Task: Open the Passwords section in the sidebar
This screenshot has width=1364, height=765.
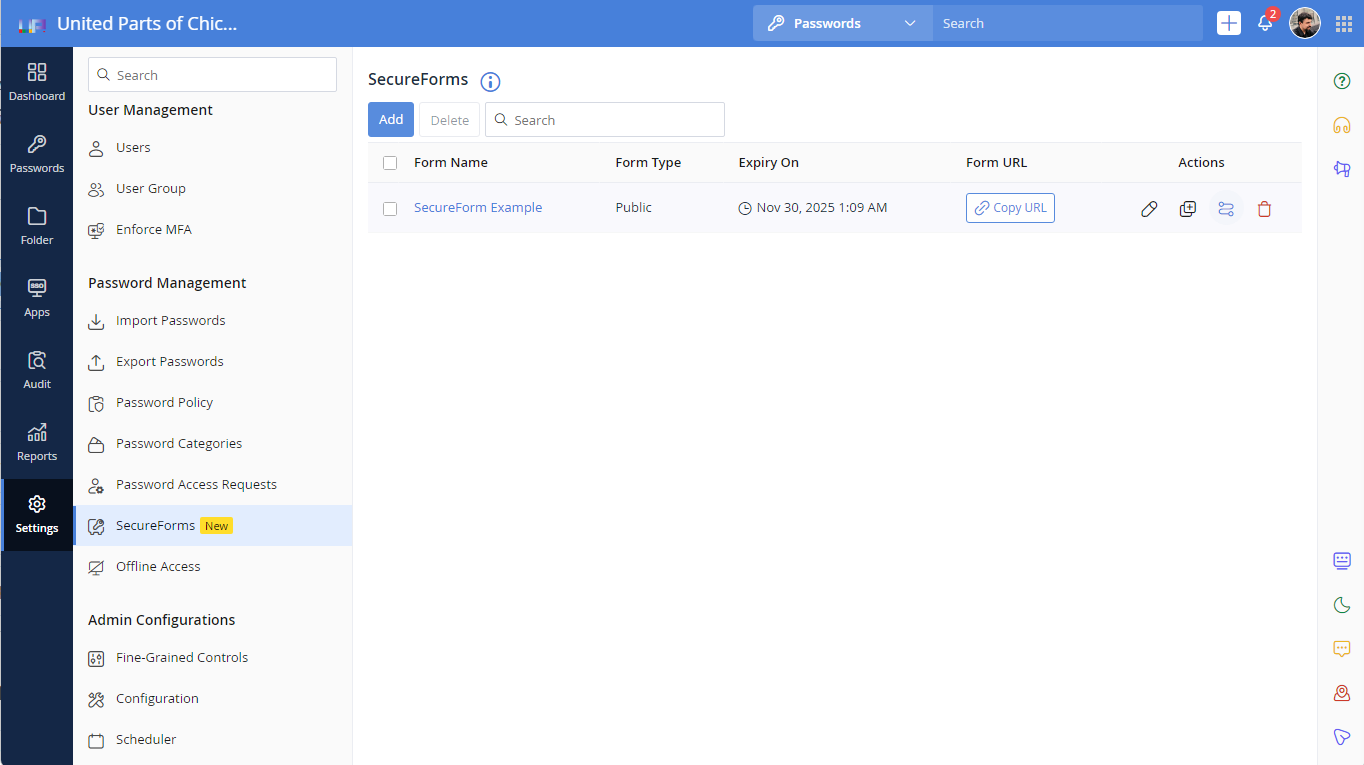Action: pos(37,155)
